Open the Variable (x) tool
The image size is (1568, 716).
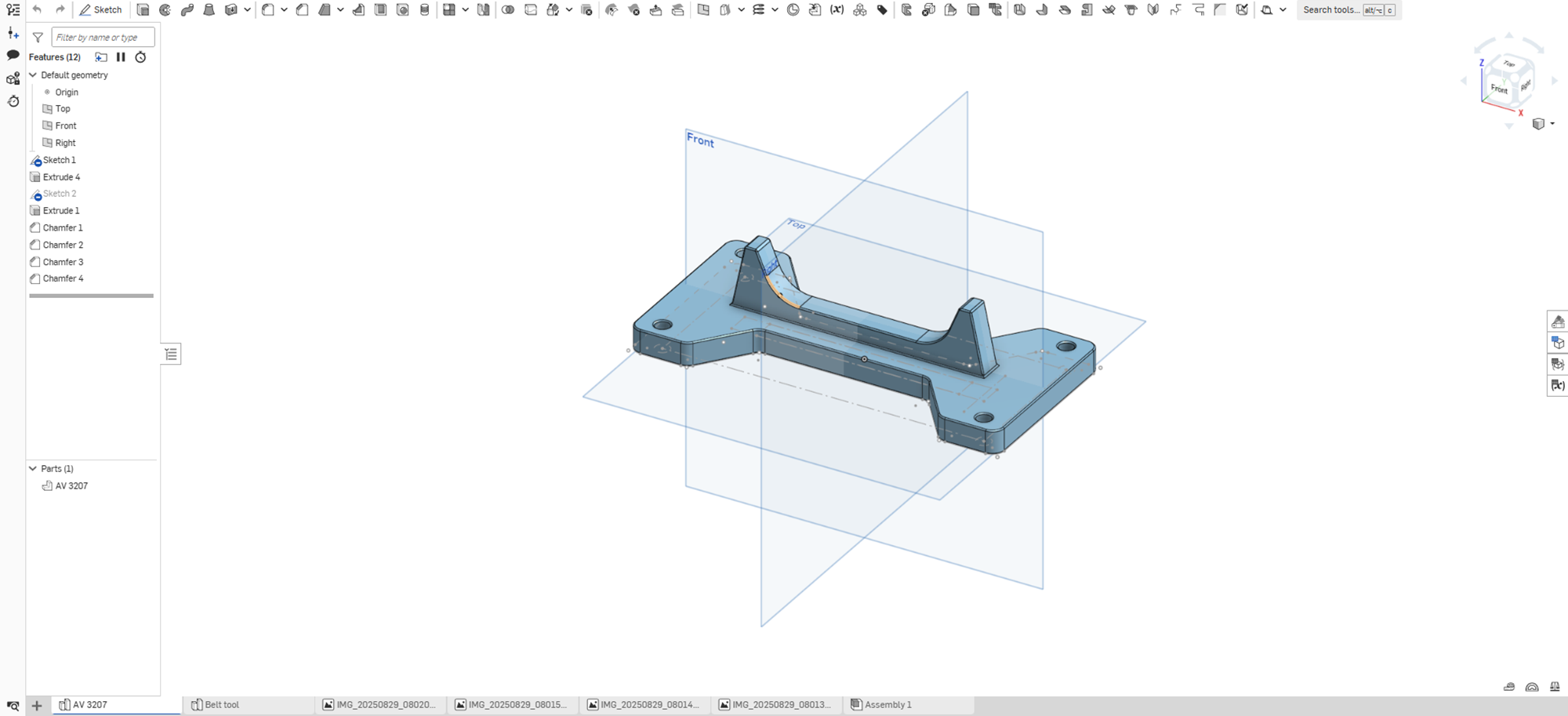click(x=837, y=10)
